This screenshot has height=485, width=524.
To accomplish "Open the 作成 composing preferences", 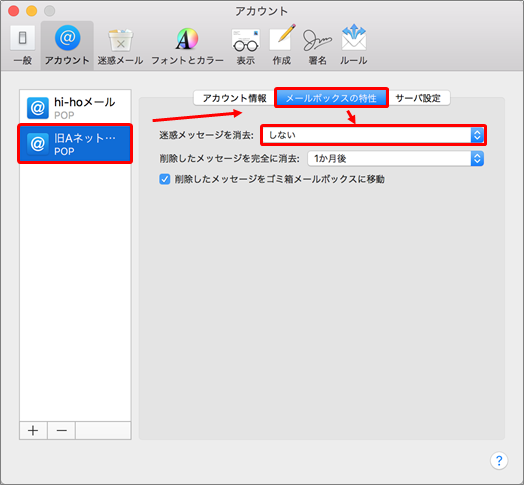I will (282, 45).
